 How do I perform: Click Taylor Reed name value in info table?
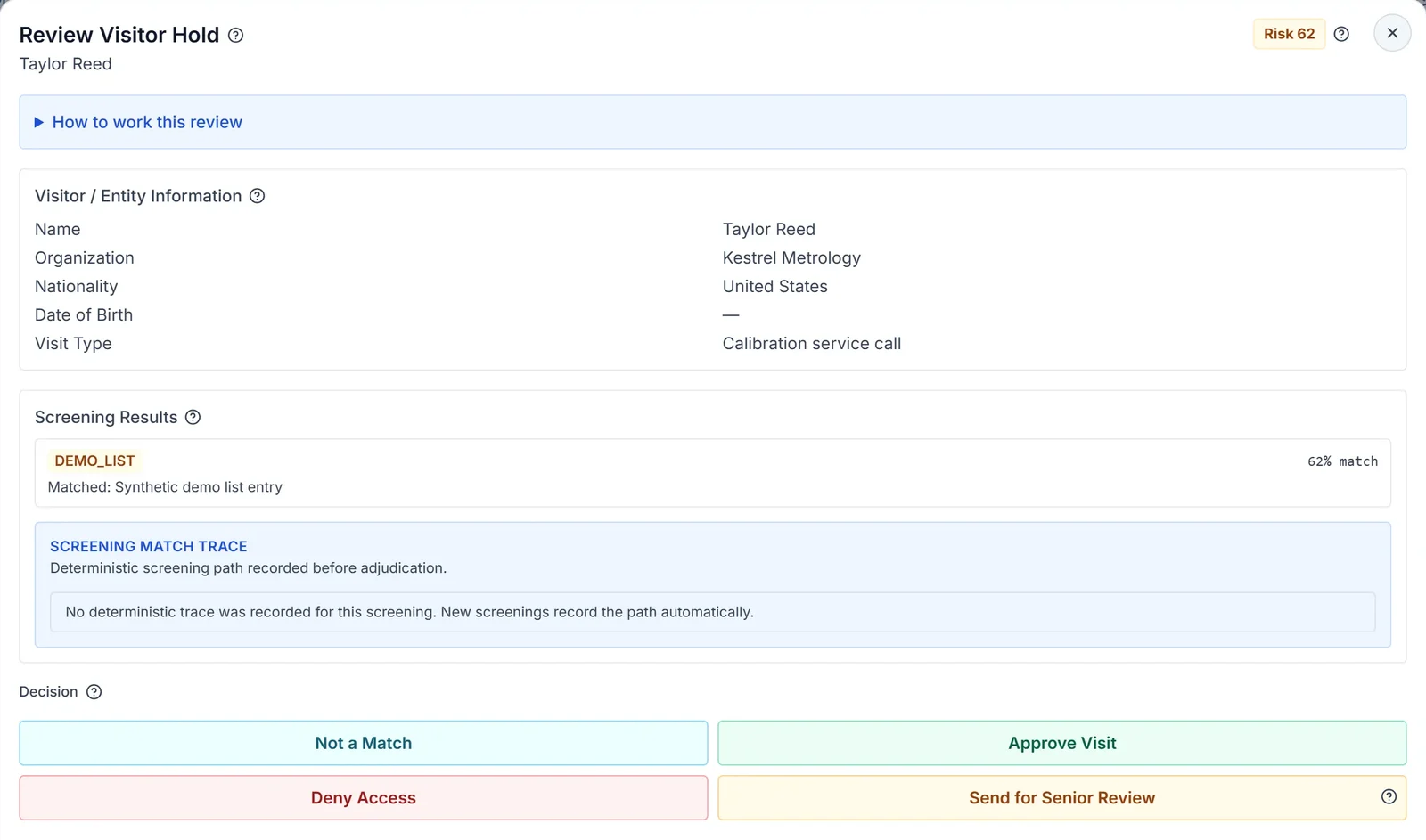(x=768, y=229)
